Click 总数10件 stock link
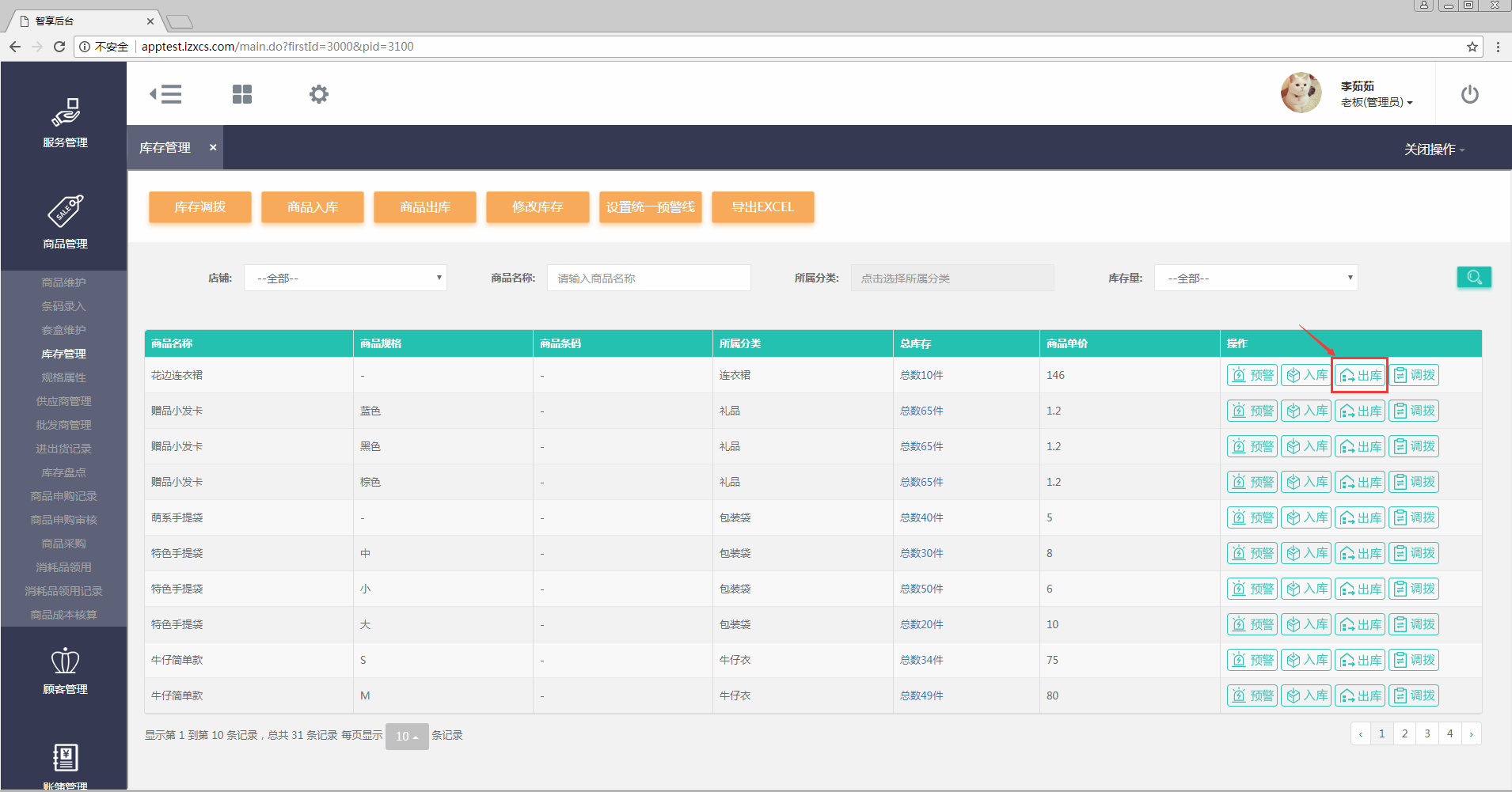This screenshot has width=1512, height=792. tap(921, 375)
